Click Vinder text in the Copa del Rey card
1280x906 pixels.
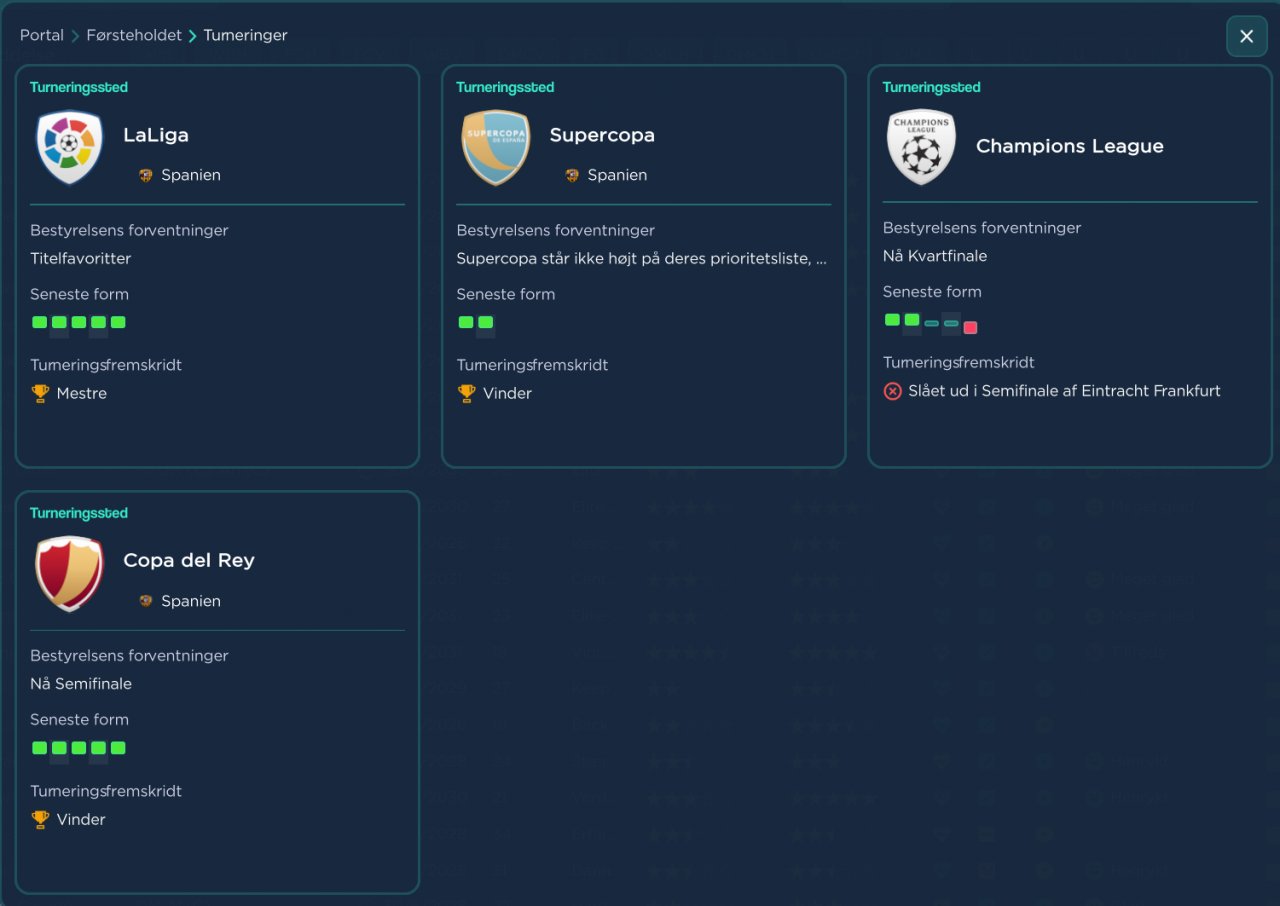tap(81, 819)
